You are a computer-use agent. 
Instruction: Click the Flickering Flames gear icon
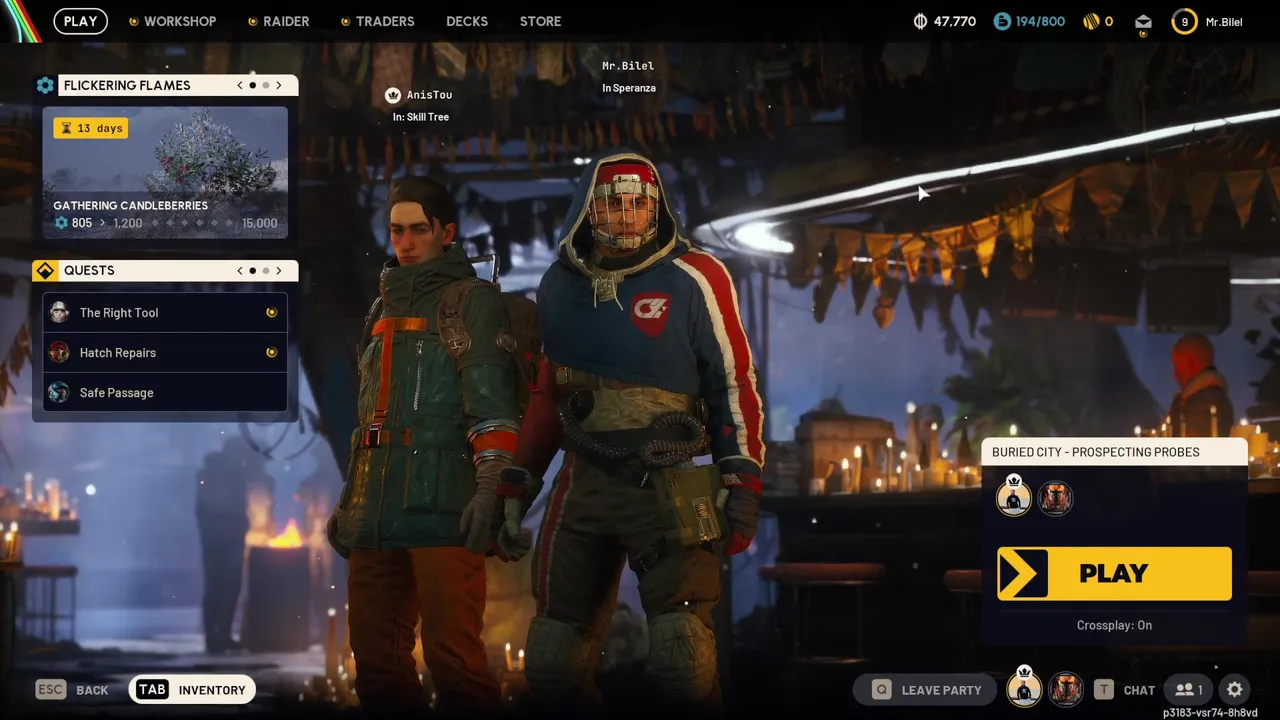click(x=45, y=85)
